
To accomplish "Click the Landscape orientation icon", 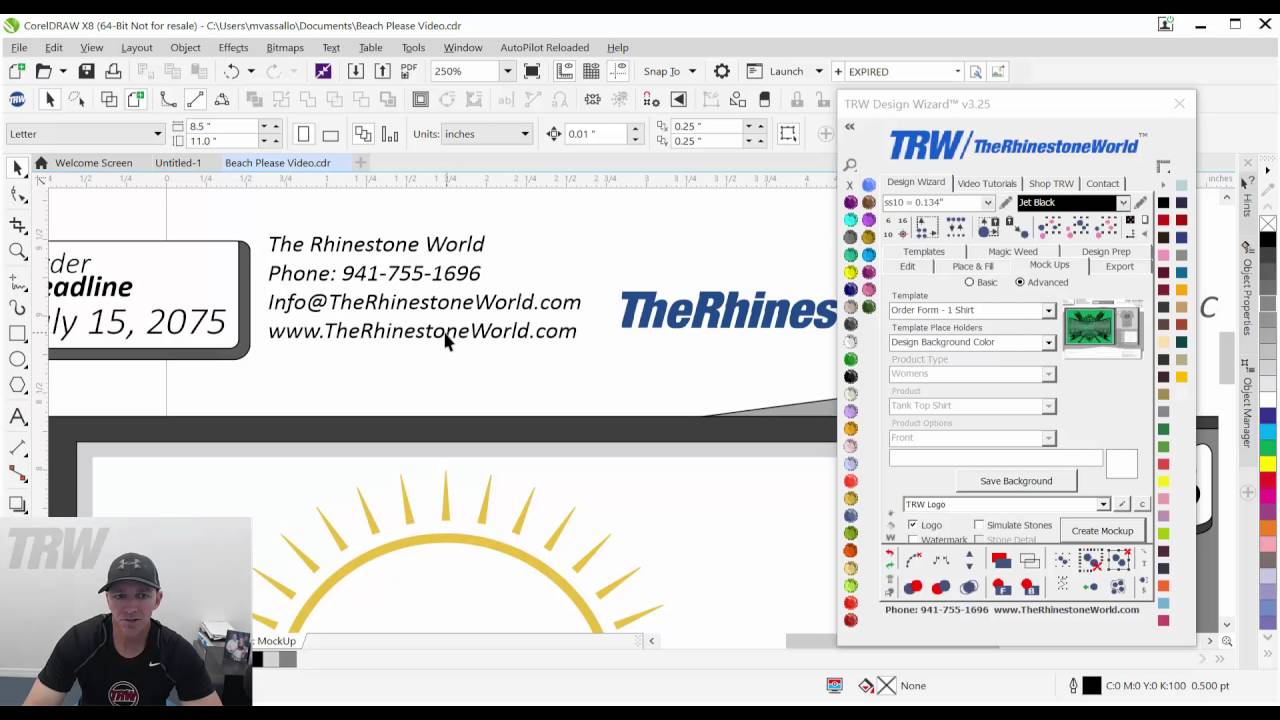I will pos(331,134).
